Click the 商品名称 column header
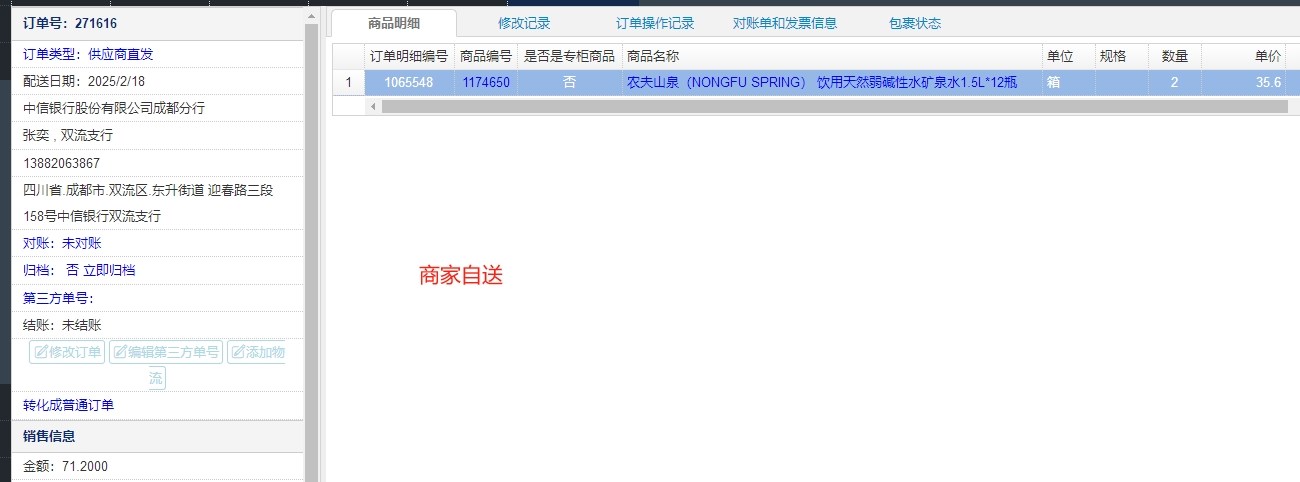 pos(831,57)
